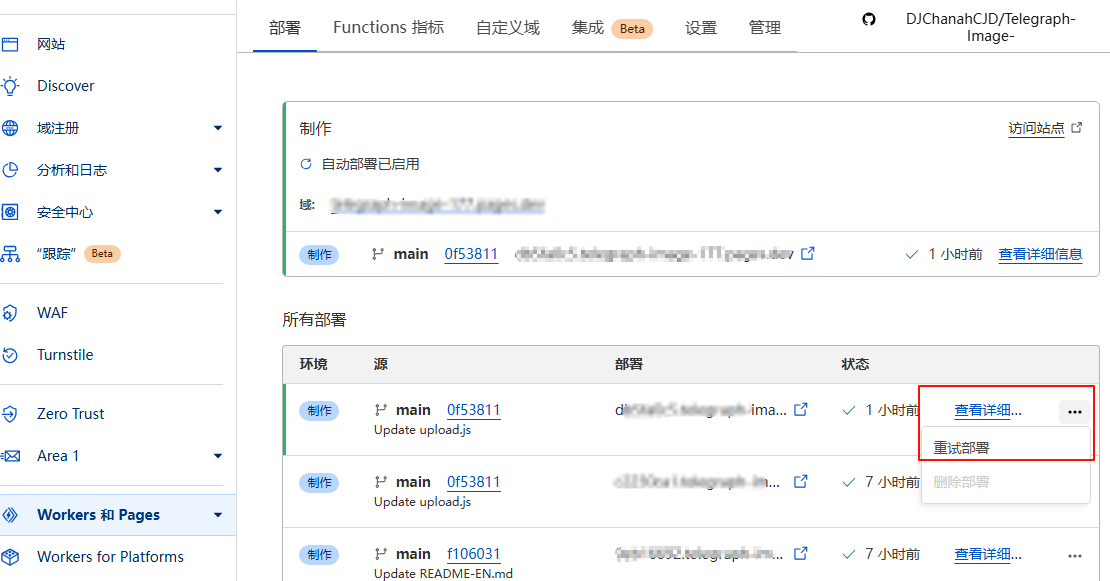
Task: Open the 网站 sidebar icon
Action: coord(10,45)
